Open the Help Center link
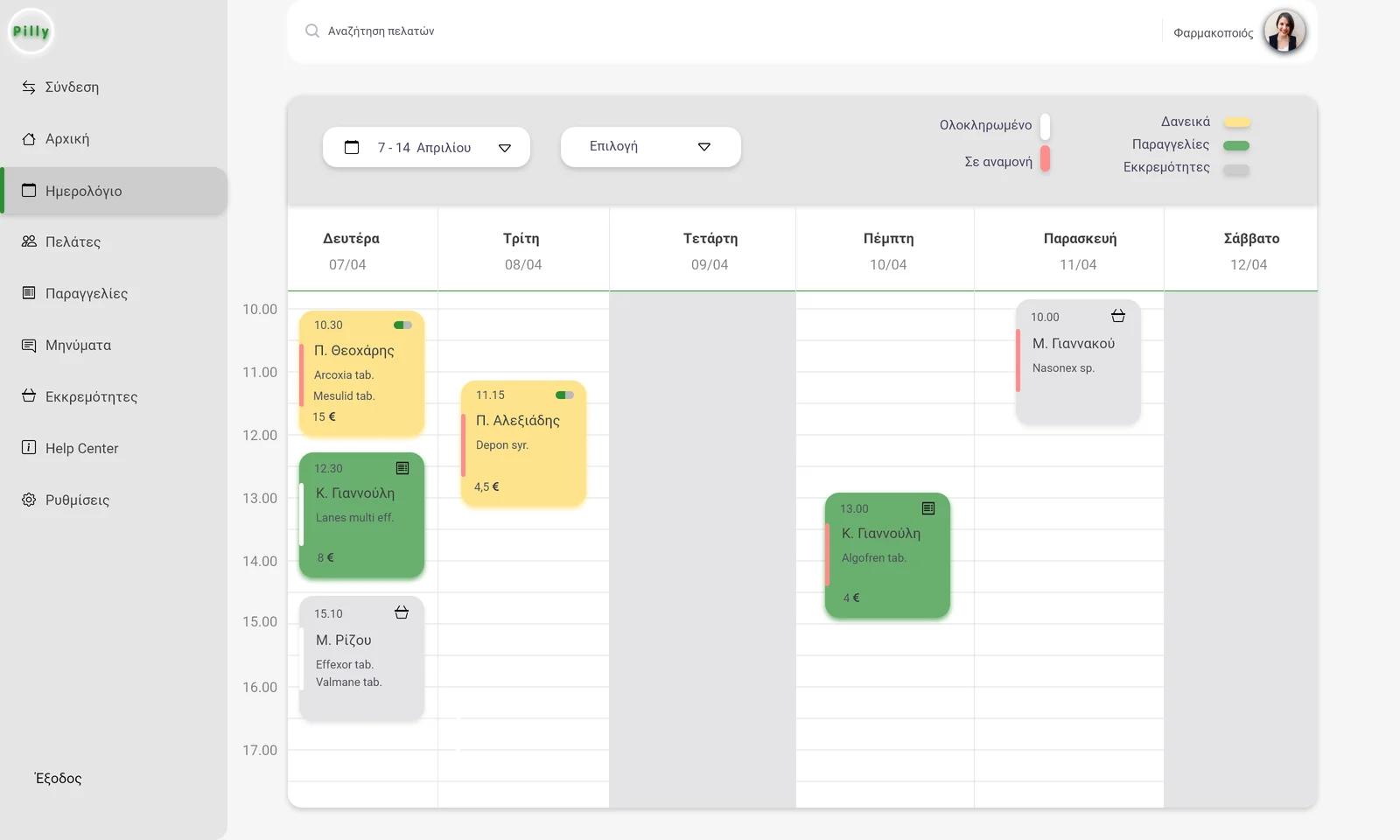This screenshot has width=1400, height=840. coord(82,448)
